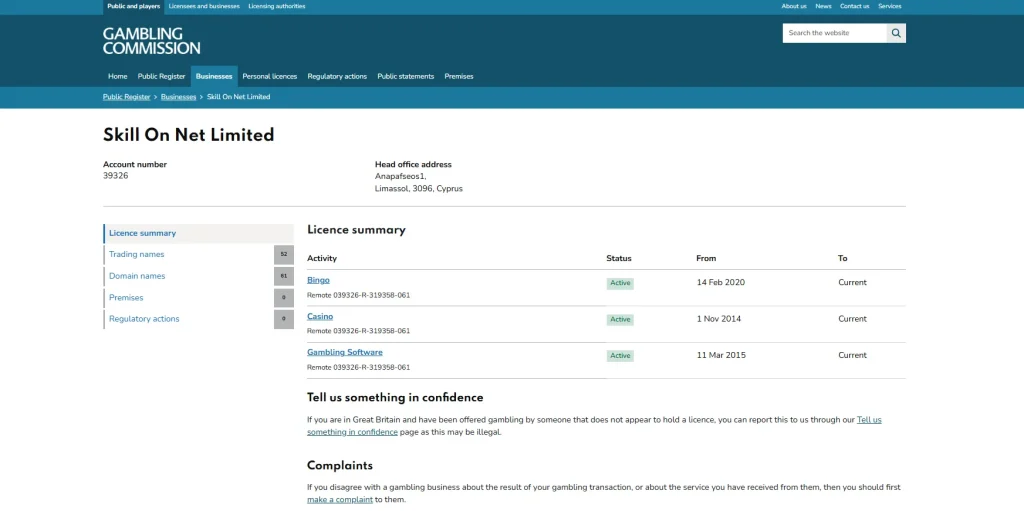
Task: Click Current in the Bingo row
Action: pos(852,283)
